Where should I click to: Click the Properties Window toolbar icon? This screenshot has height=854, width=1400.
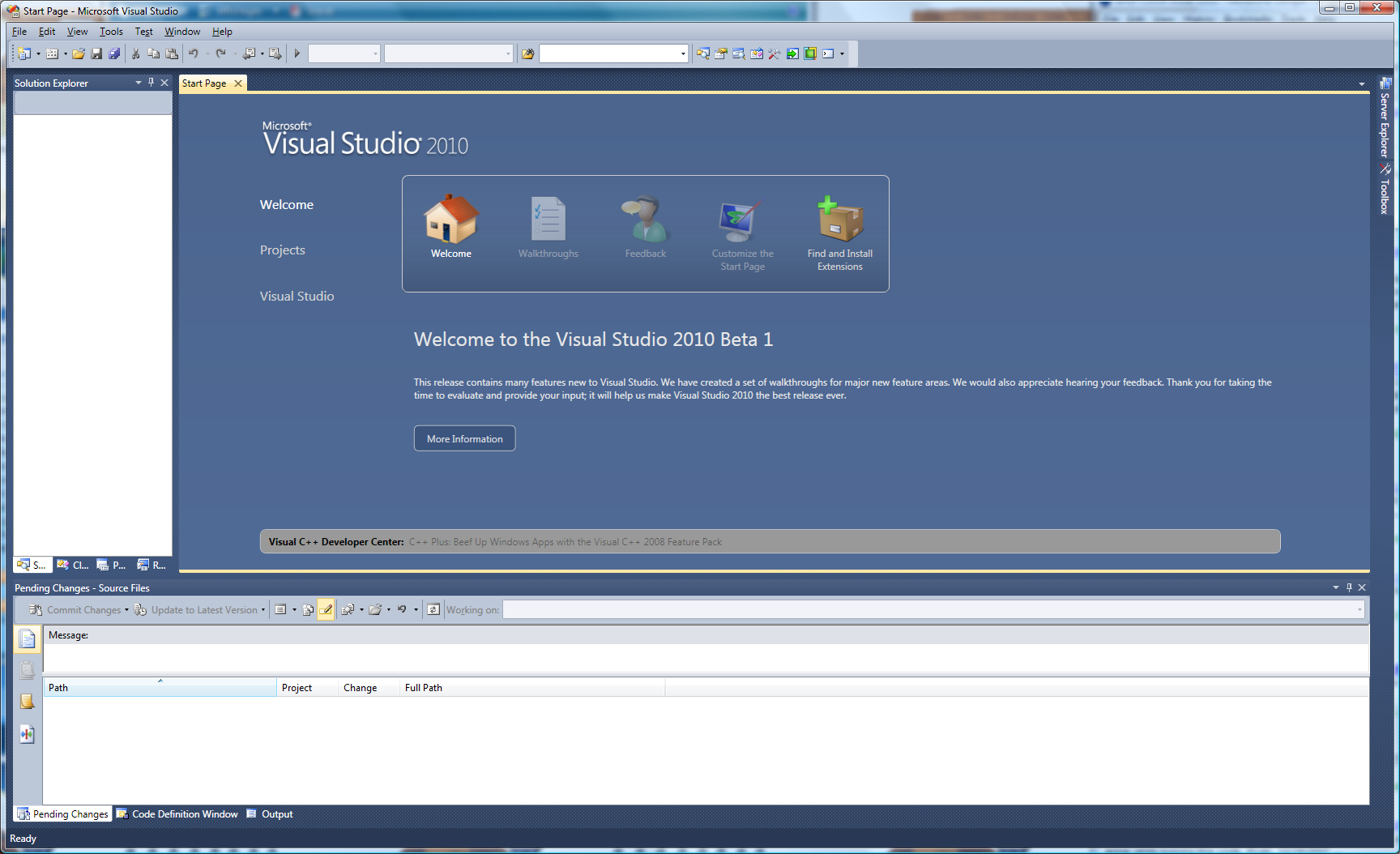point(721,53)
